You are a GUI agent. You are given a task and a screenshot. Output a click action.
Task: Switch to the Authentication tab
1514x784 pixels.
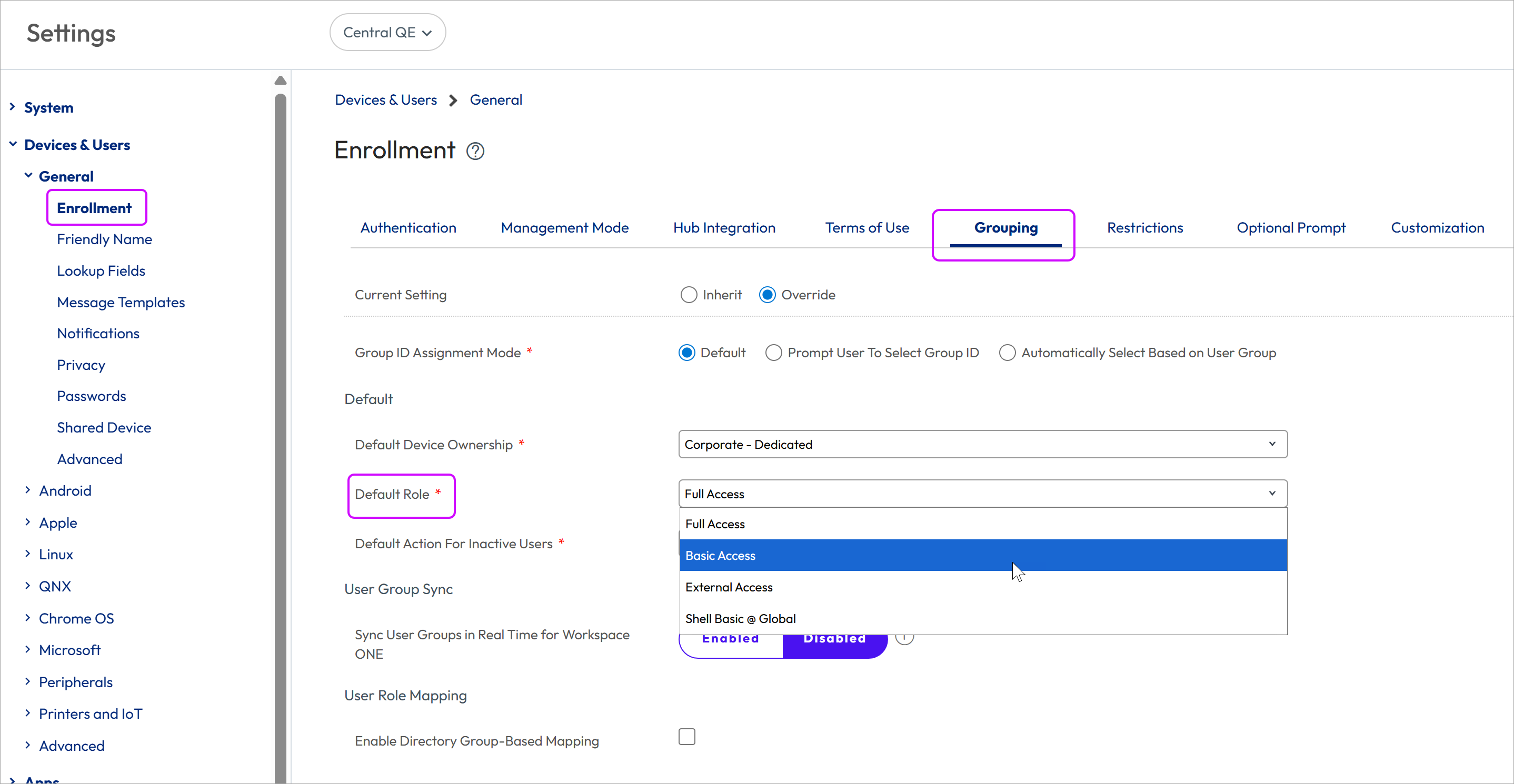(408, 228)
